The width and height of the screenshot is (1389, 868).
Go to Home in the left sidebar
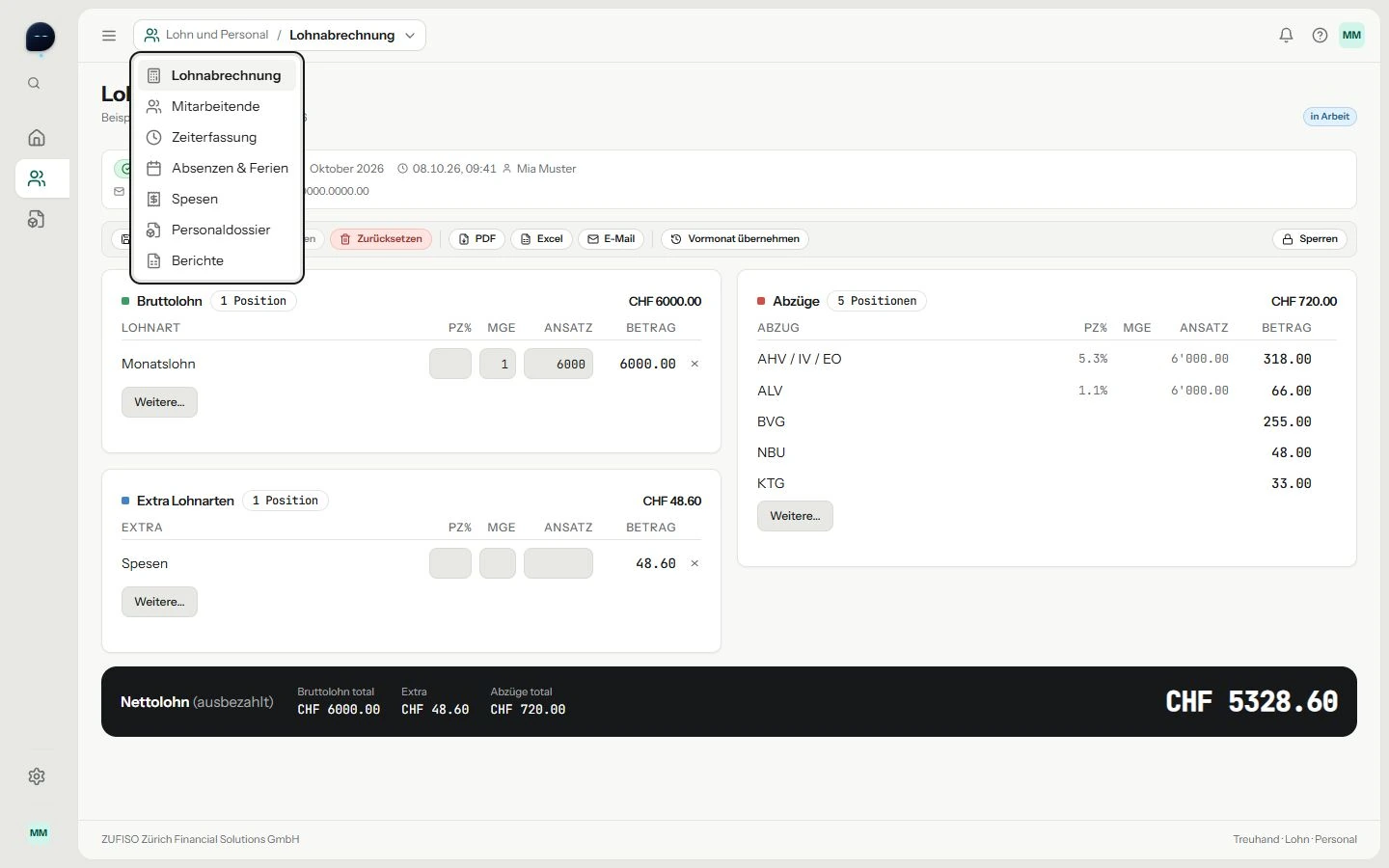point(37,138)
